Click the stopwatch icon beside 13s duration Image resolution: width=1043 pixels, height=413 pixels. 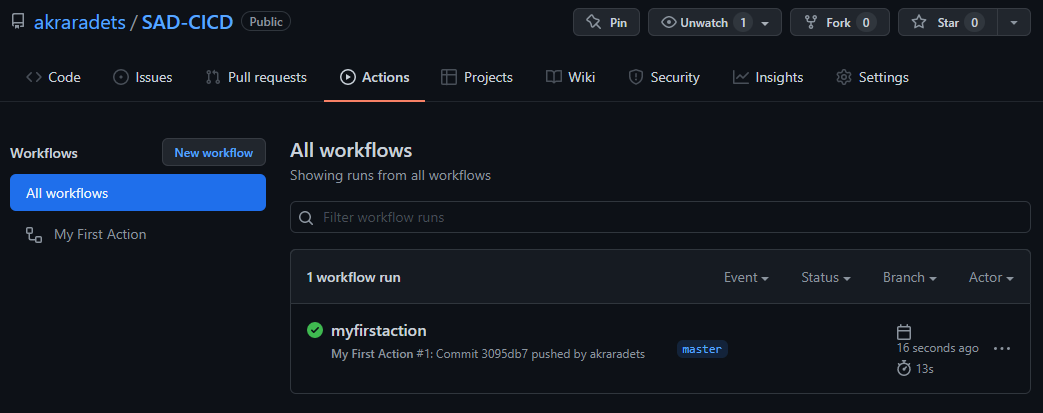click(904, 368)
